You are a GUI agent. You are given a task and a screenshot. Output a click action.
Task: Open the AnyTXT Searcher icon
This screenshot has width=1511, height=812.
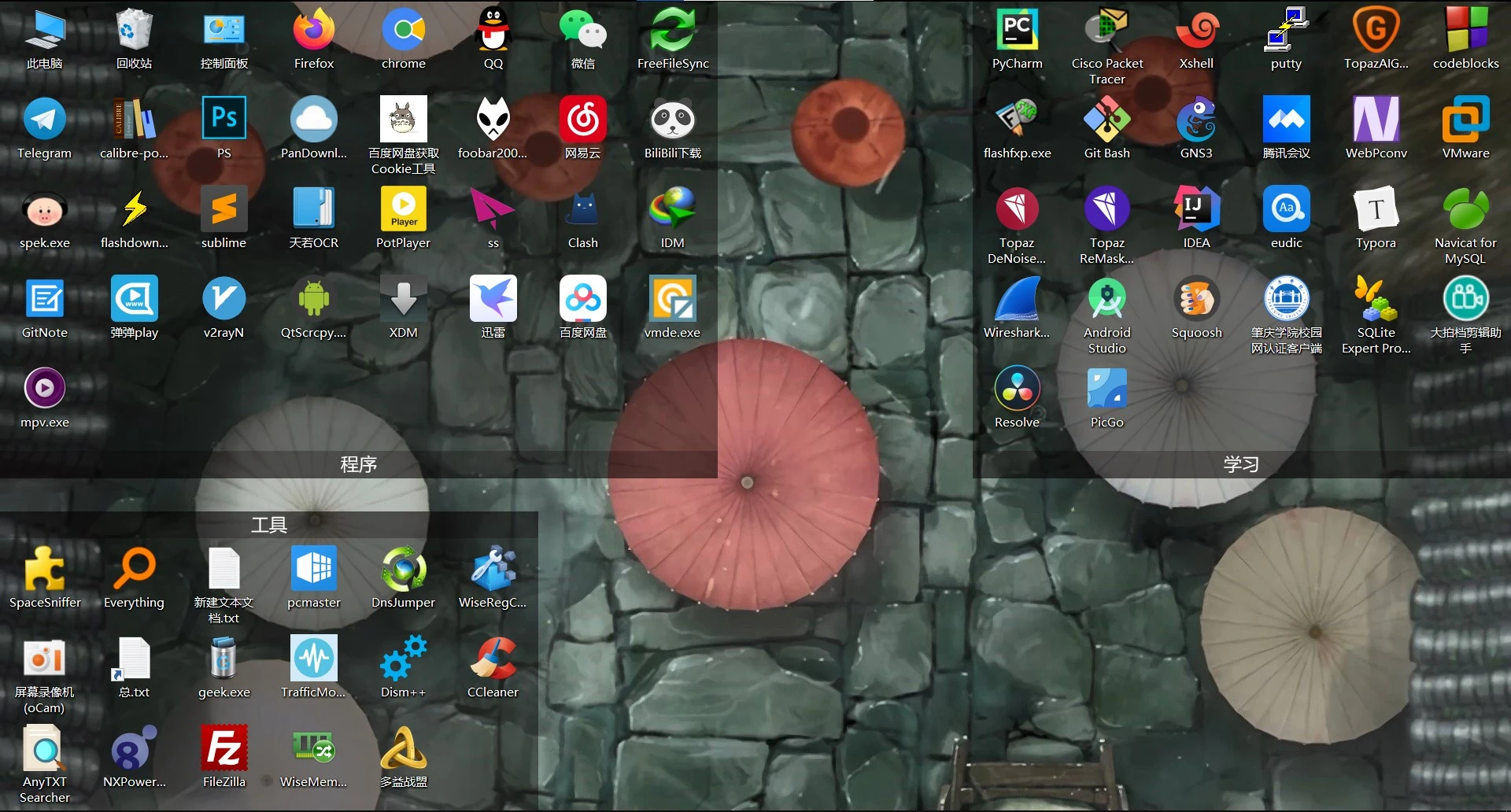(x=45, y=748)
